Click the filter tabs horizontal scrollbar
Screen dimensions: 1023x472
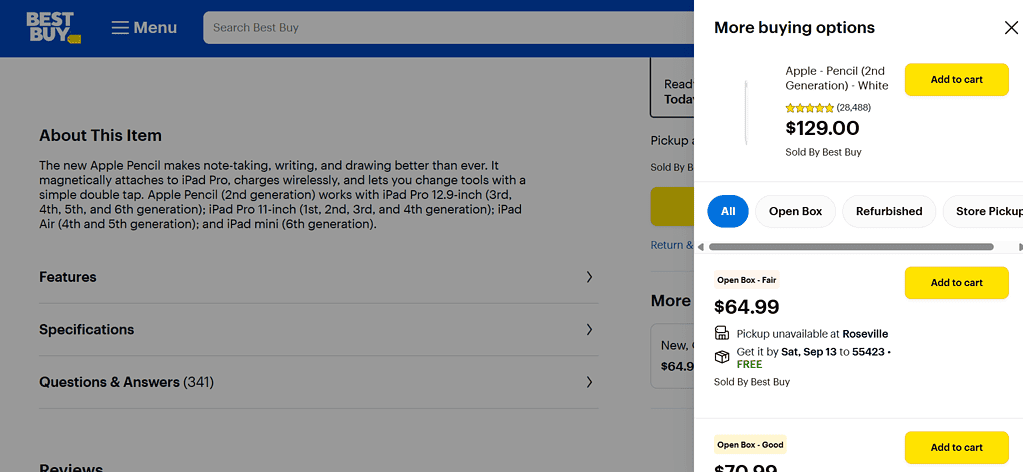pyautogui.click(x=851, y=247)
